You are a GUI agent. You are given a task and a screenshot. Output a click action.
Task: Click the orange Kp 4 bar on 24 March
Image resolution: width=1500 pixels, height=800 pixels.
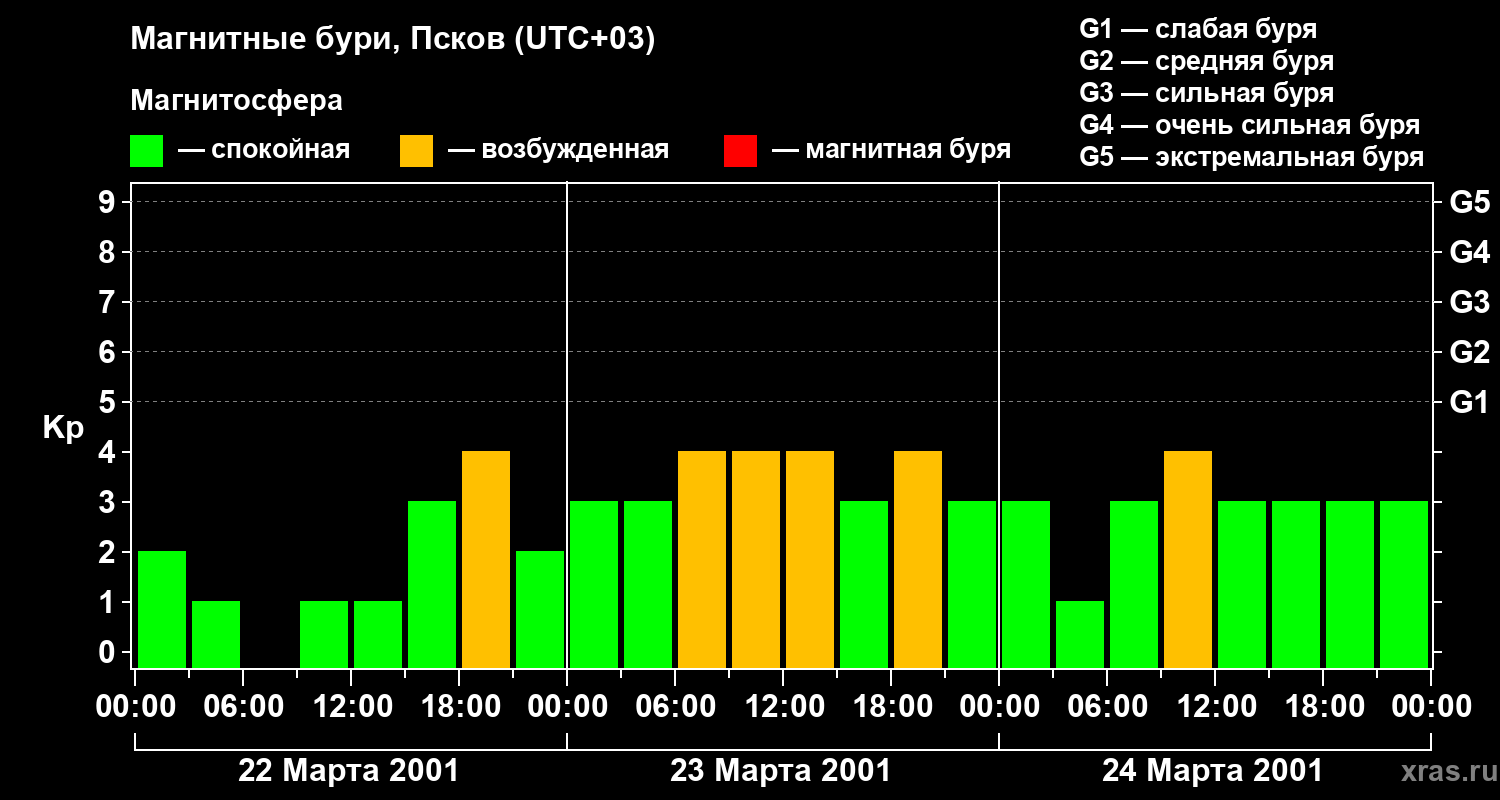tap(1188, 559)
